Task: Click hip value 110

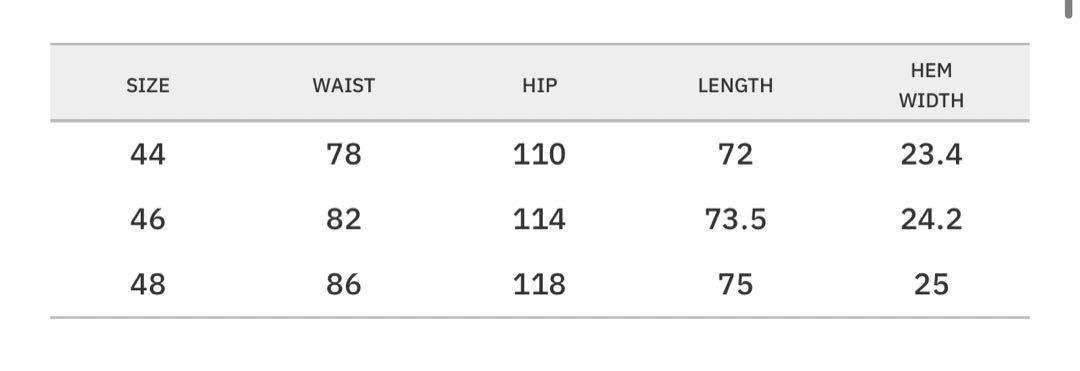Action: coord(539,155)
